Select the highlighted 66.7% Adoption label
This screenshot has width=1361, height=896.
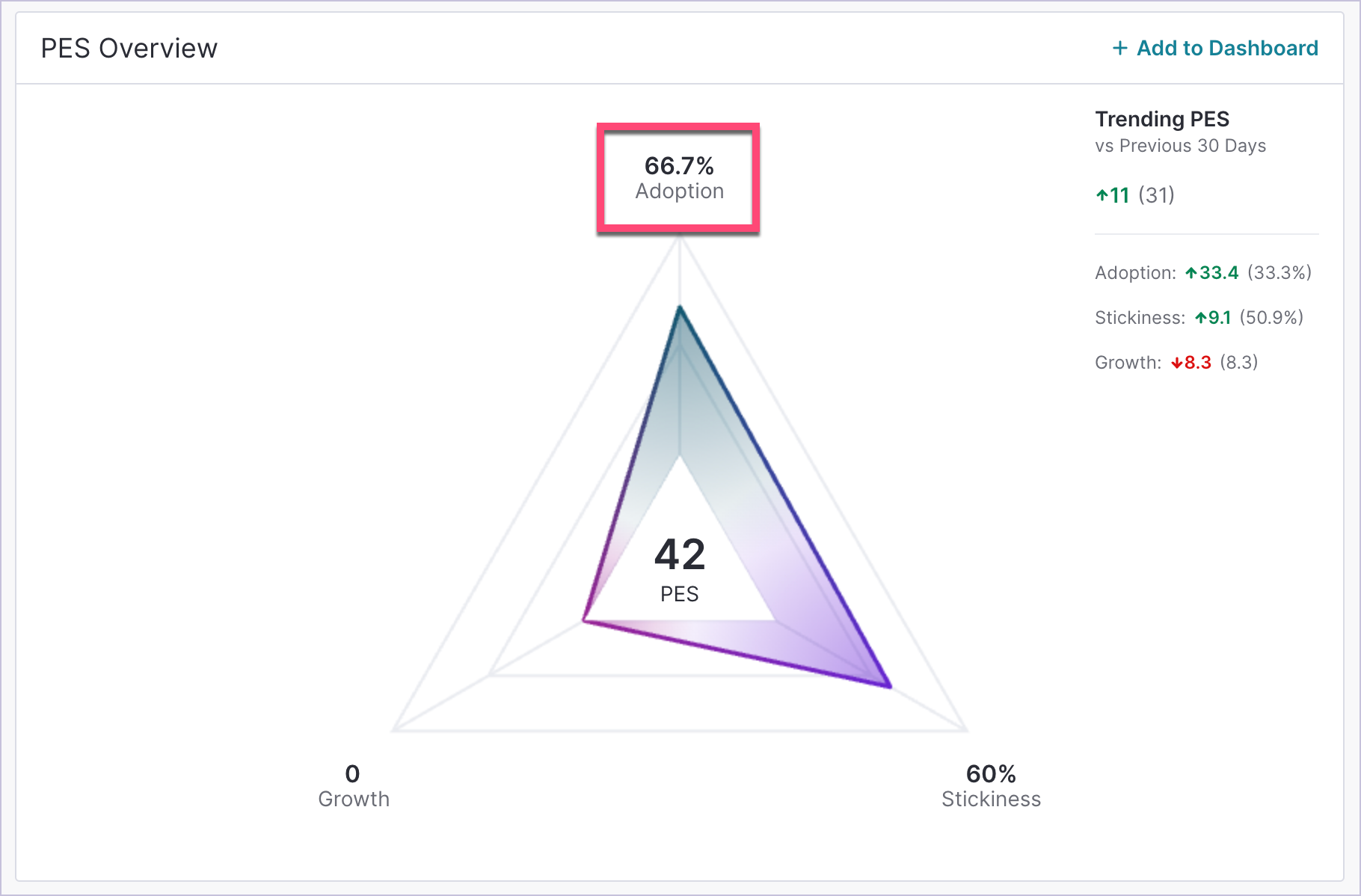click(679, 178)
